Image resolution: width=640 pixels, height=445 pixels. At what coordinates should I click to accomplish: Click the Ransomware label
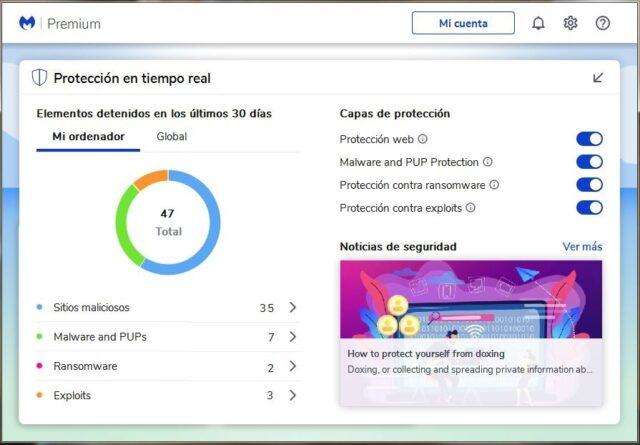pos(85,366)
